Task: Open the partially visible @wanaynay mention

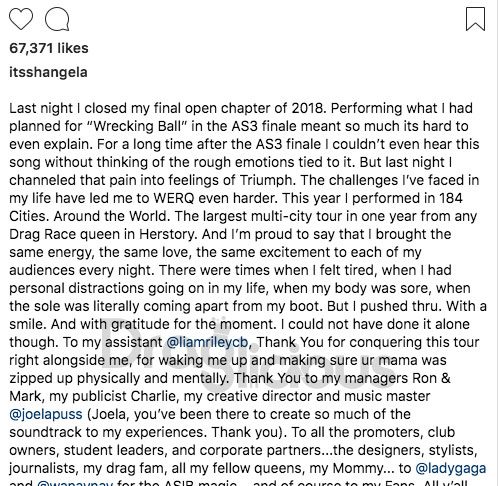Action: pos(75,483)
